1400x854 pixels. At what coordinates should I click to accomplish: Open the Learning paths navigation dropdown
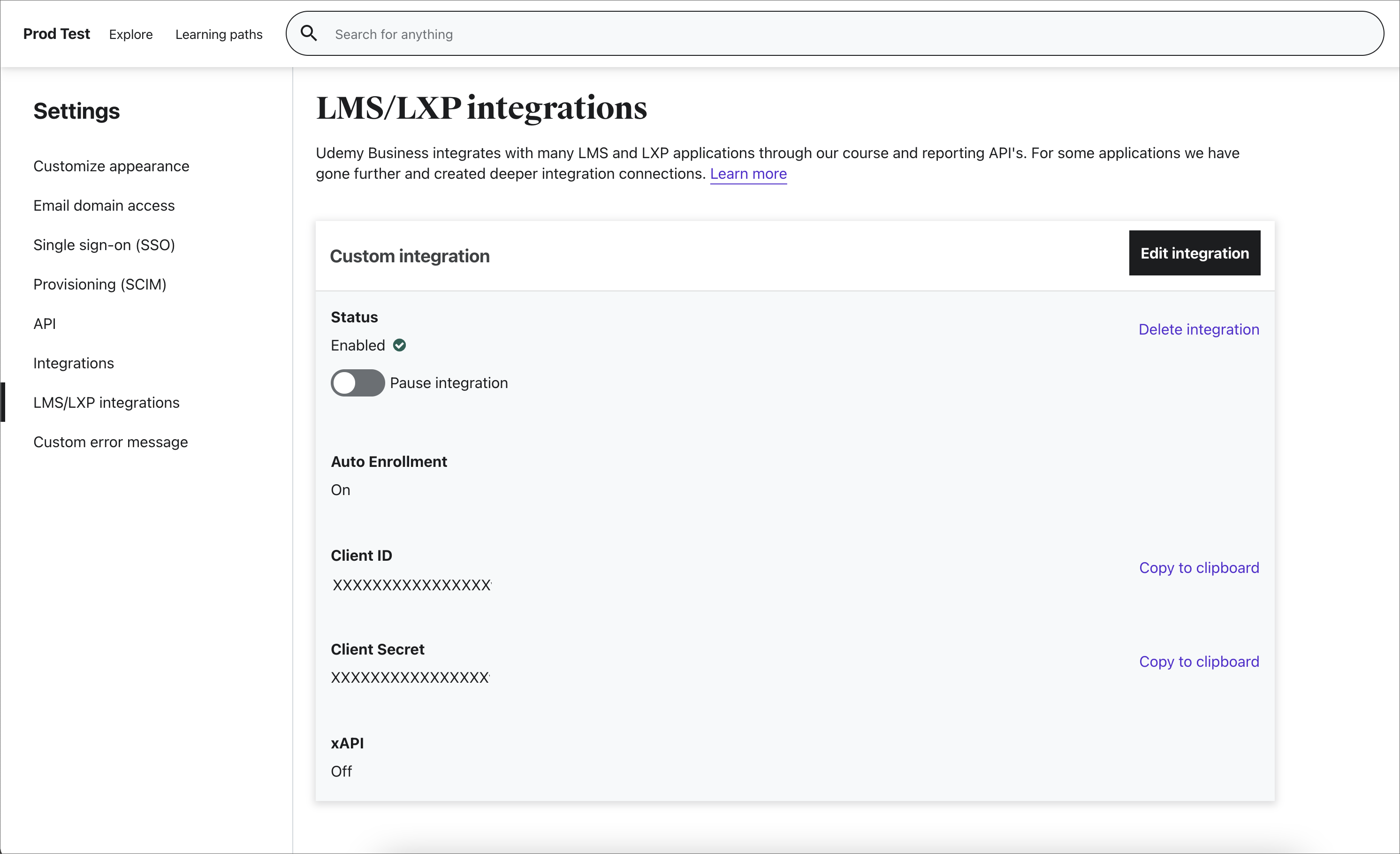(x=219, y=34)
